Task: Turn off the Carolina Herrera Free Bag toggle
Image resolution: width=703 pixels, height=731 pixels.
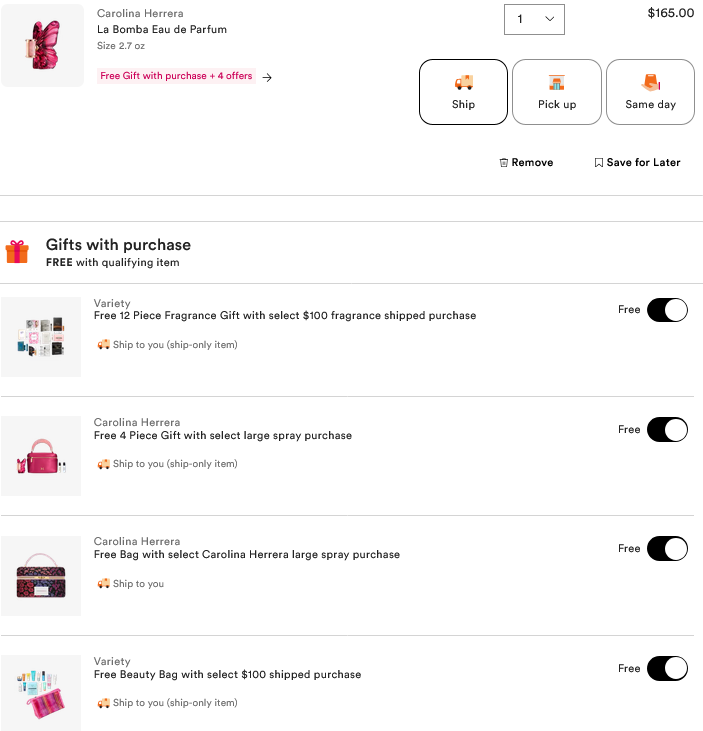Action: click(x=667, y=549)
